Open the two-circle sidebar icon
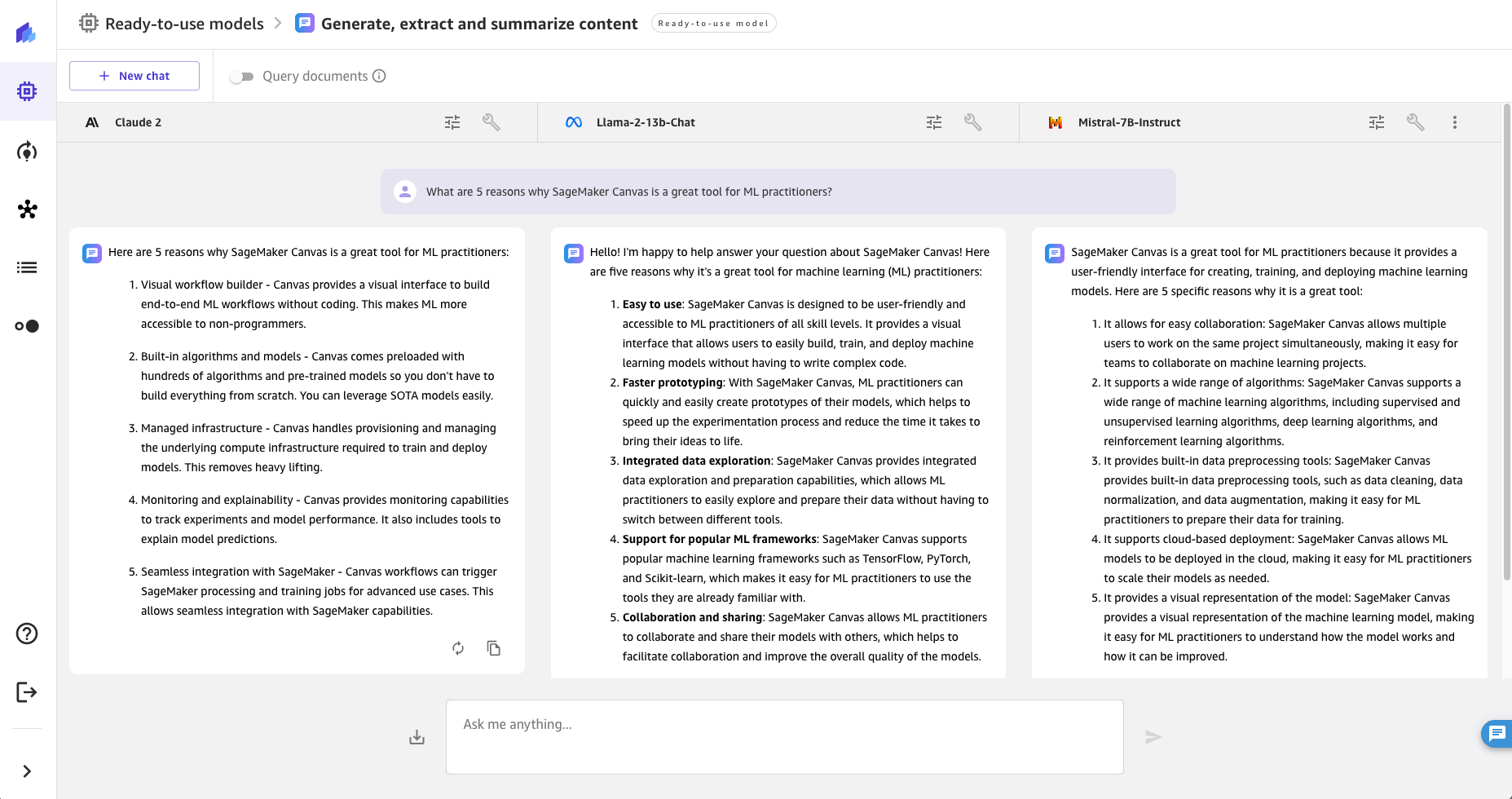 pos(27,326)
